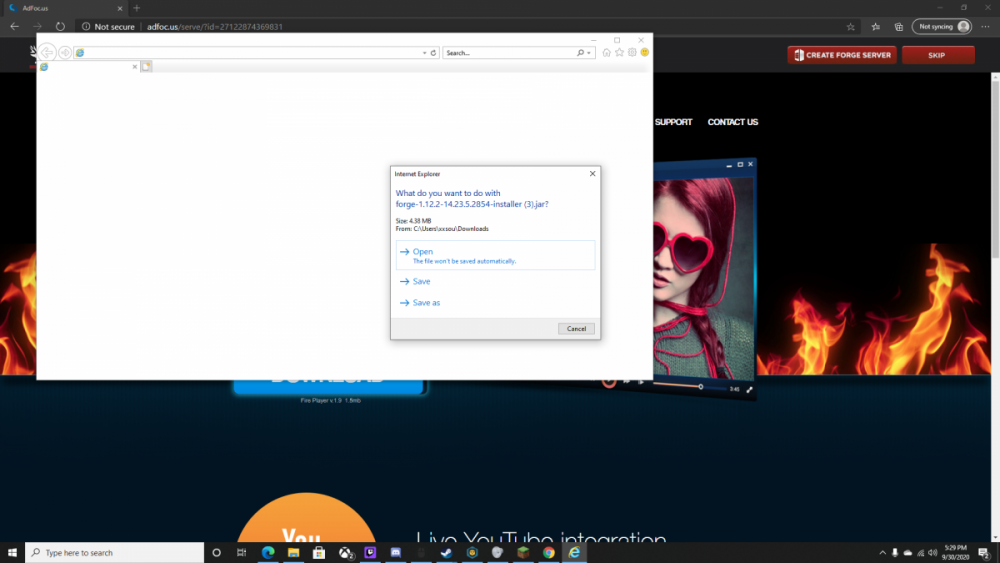Expand the Internet Explorer address bar dropdown
This screenshot has height=563, width=1000.
pyautogui.click(x=424, y=53)
